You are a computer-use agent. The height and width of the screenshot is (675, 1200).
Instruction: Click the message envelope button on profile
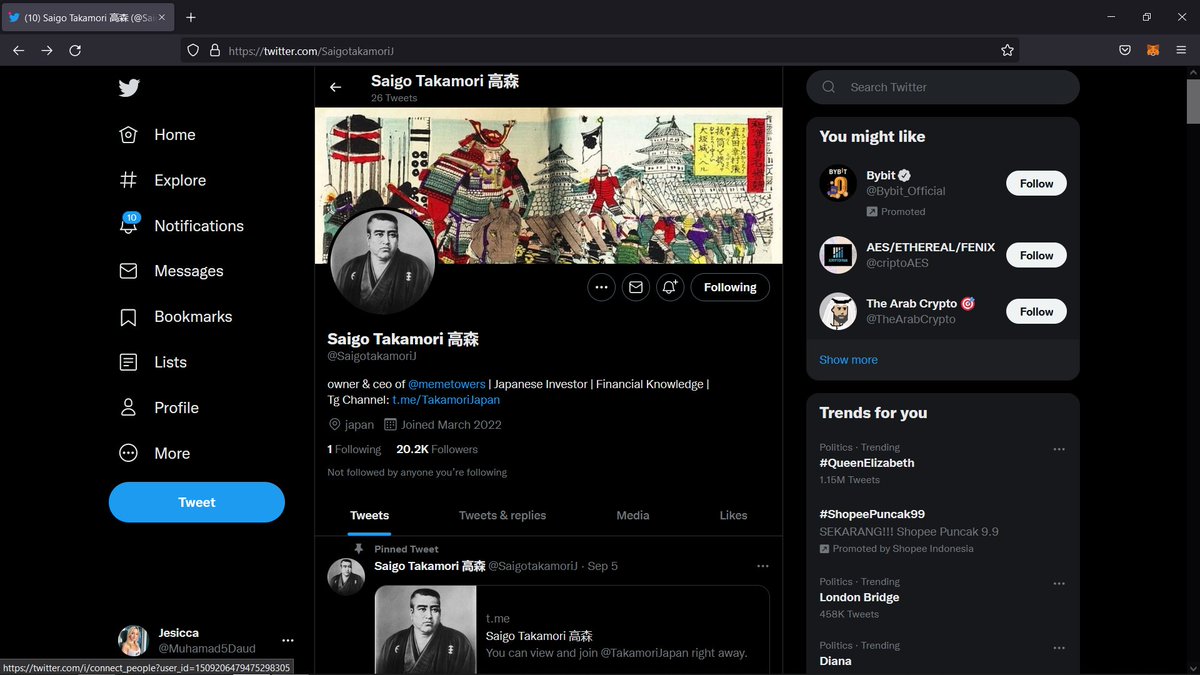pos(635,287)
